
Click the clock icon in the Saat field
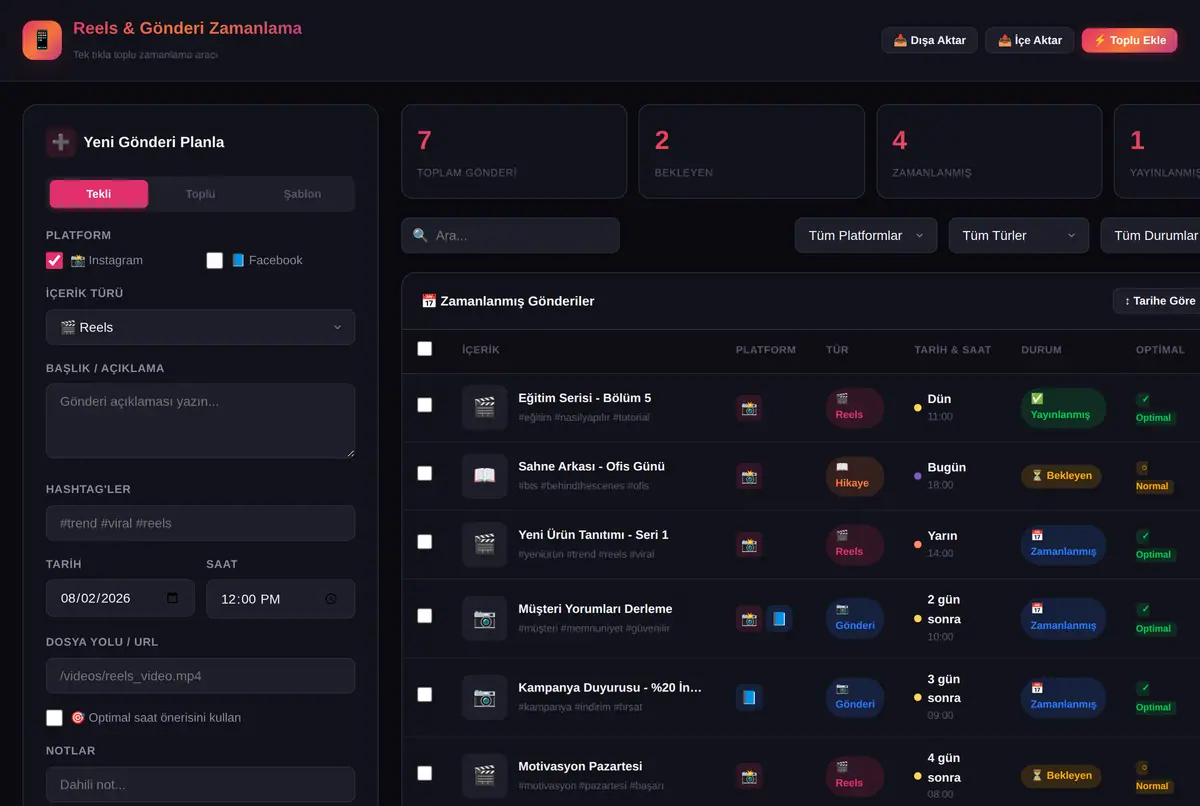click(331, 599)
